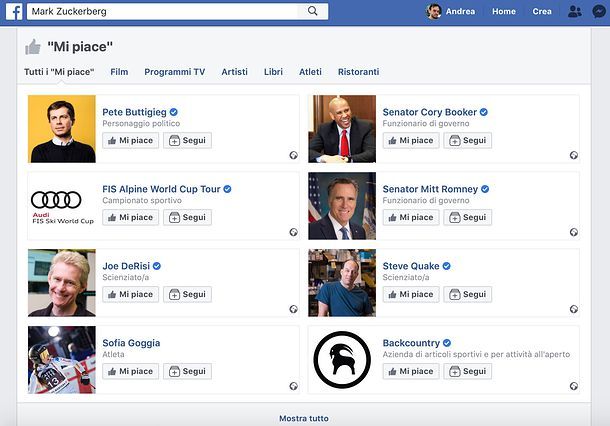This screenshot has width=610, height=426.
Task: Click the verified badge next to Senator Cory Booker
Action: (x=484, y=112)
